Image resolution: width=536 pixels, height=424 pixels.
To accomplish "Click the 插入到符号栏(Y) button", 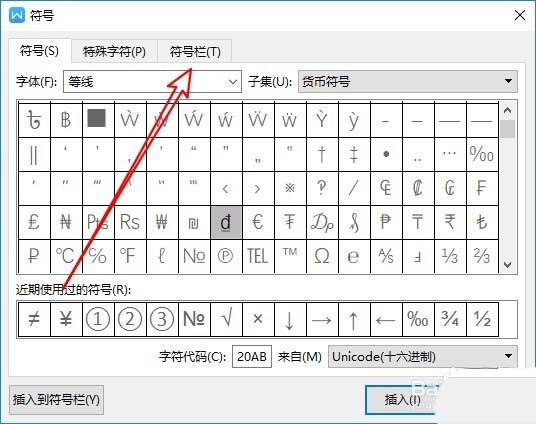I will (x=56, y=400).
